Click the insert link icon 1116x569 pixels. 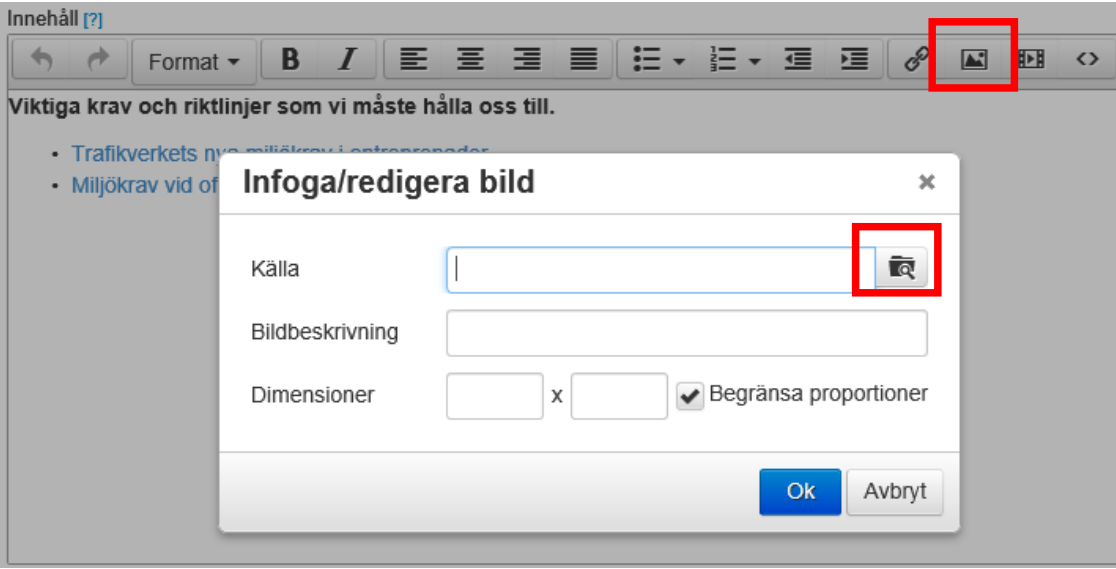pyautogui.click(x=913, y=61)
